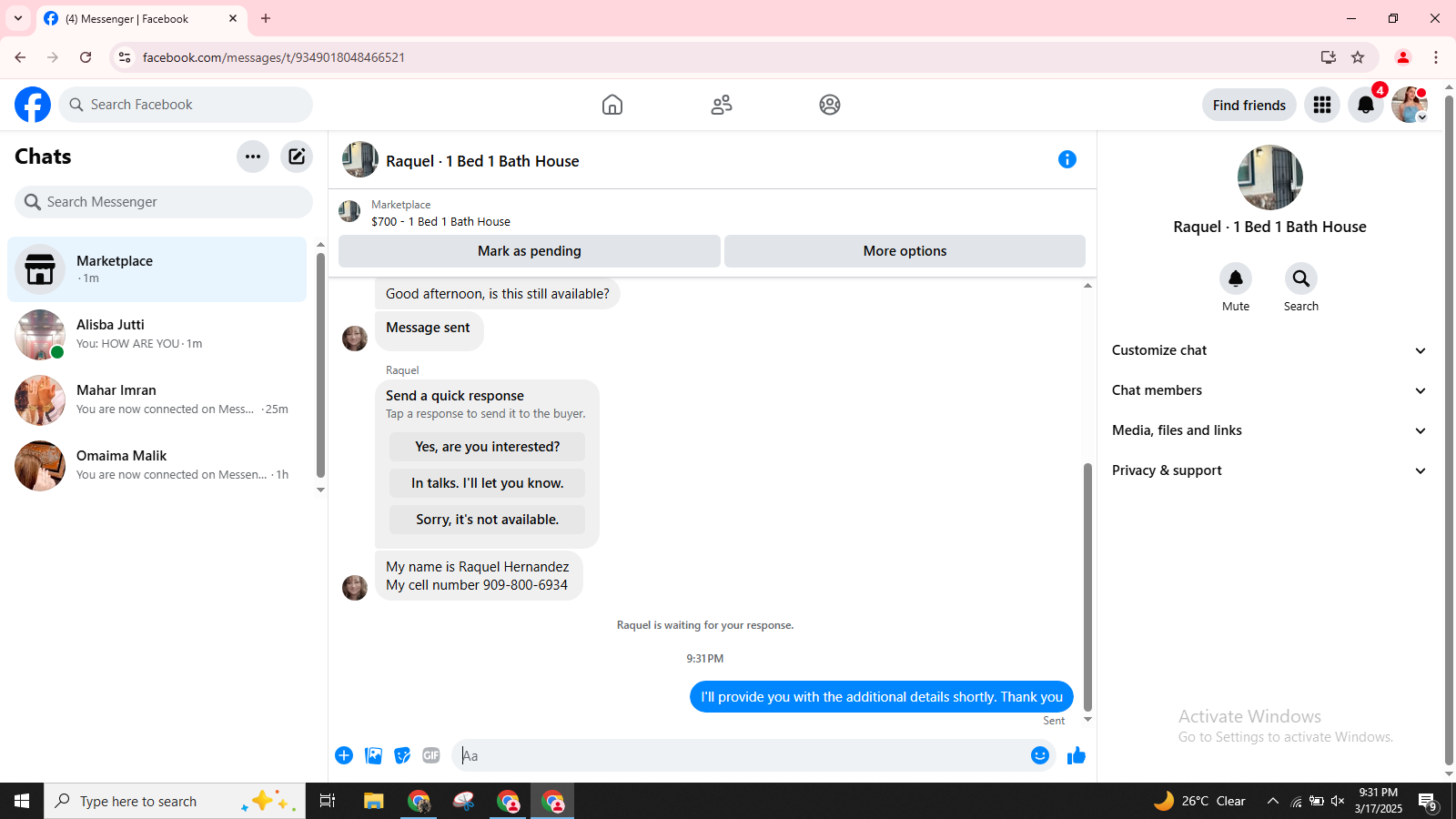Open the Chrome profile avatar
Screen dimensions: 1456x819
coord(1403,57)
